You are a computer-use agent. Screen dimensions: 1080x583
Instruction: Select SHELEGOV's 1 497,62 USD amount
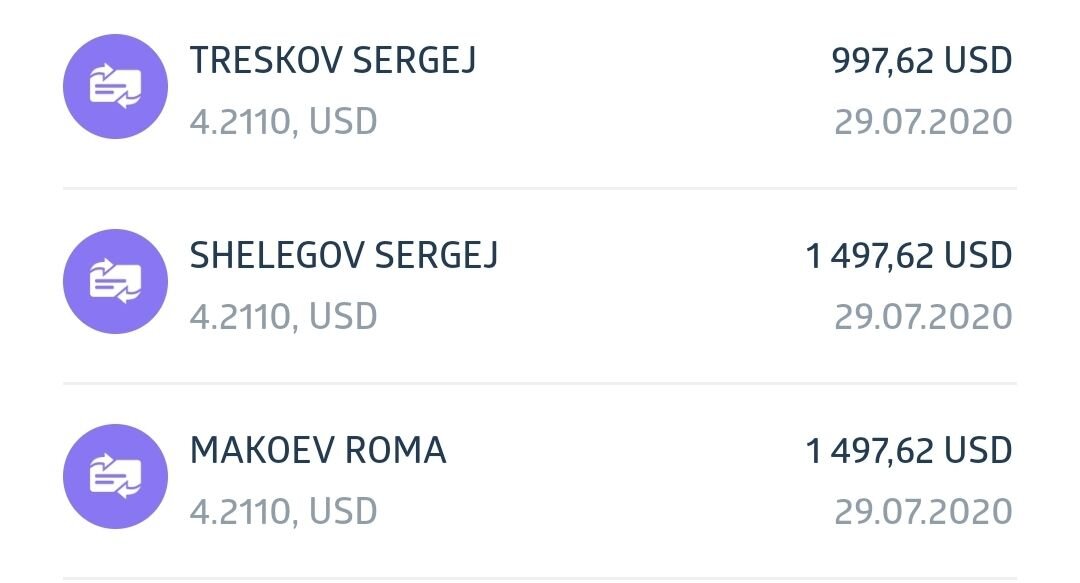(908, 256)
